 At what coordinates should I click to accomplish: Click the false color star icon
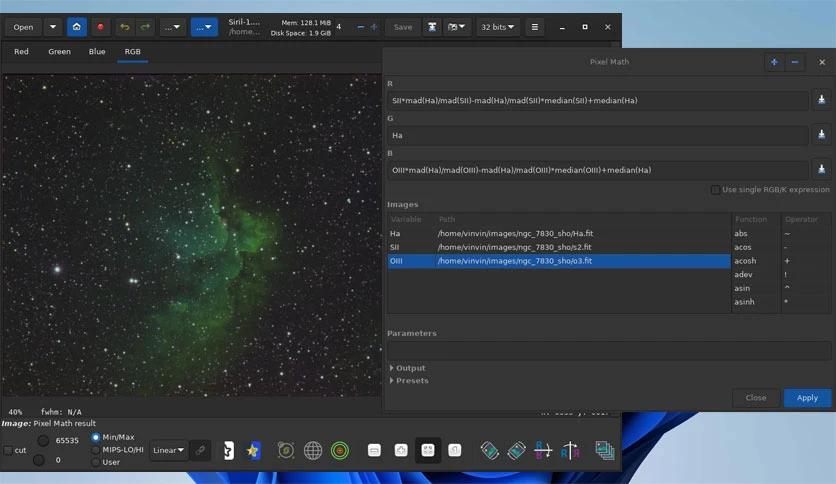253,450
